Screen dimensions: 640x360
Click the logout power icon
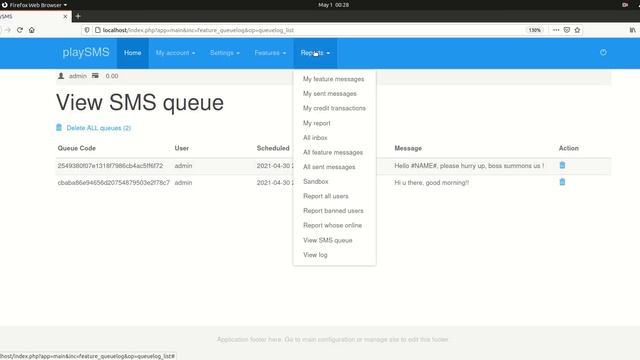(603, 52)
